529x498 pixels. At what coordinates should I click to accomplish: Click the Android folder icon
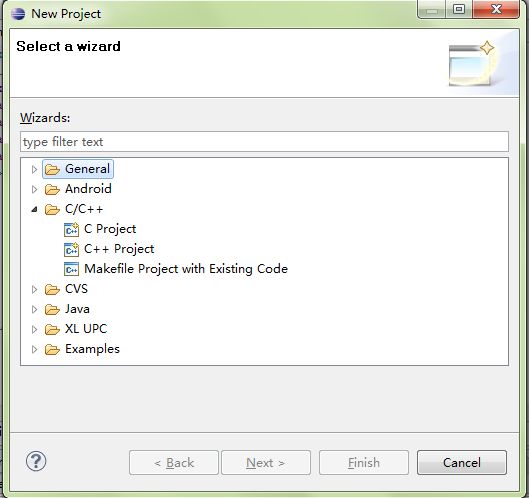(52, 189)
